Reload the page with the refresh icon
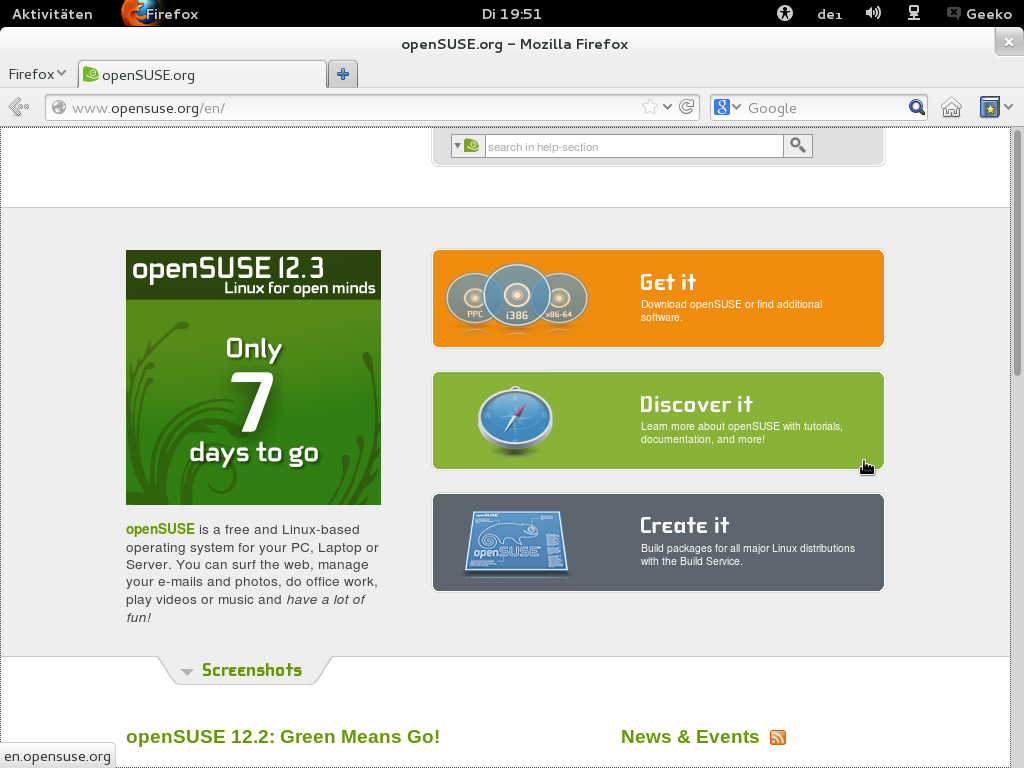This screenshot has width=1024, height=768. pos(686,107)
